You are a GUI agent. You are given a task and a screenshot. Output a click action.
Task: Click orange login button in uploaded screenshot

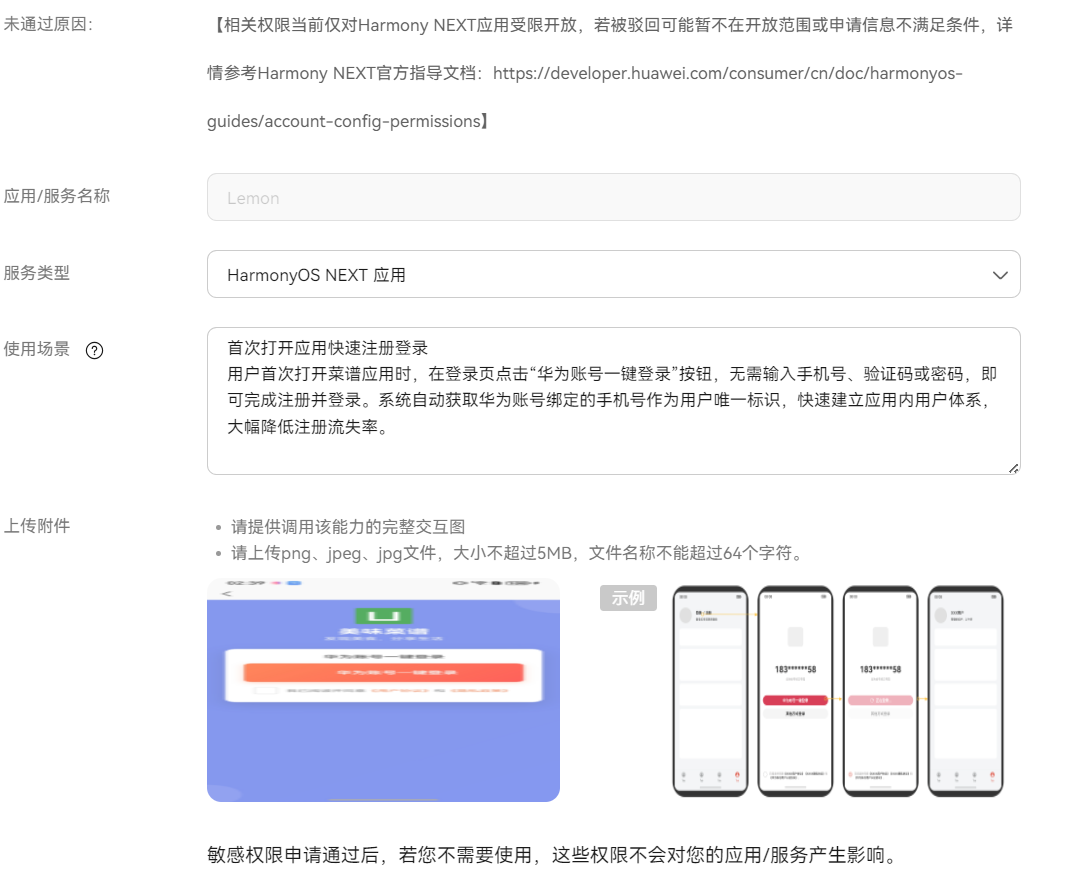383,673
